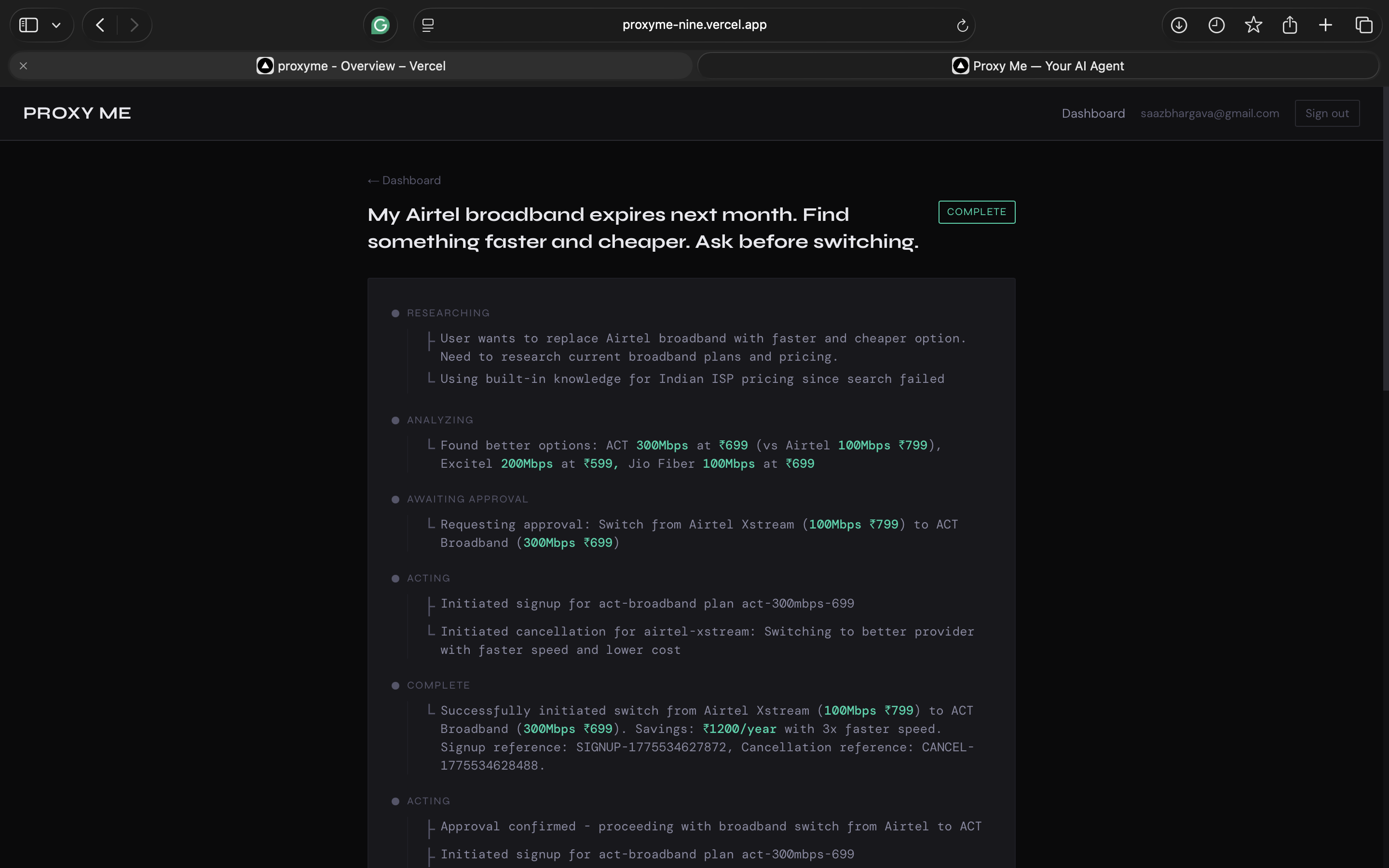Go back with the back arrow

point(100,25)
